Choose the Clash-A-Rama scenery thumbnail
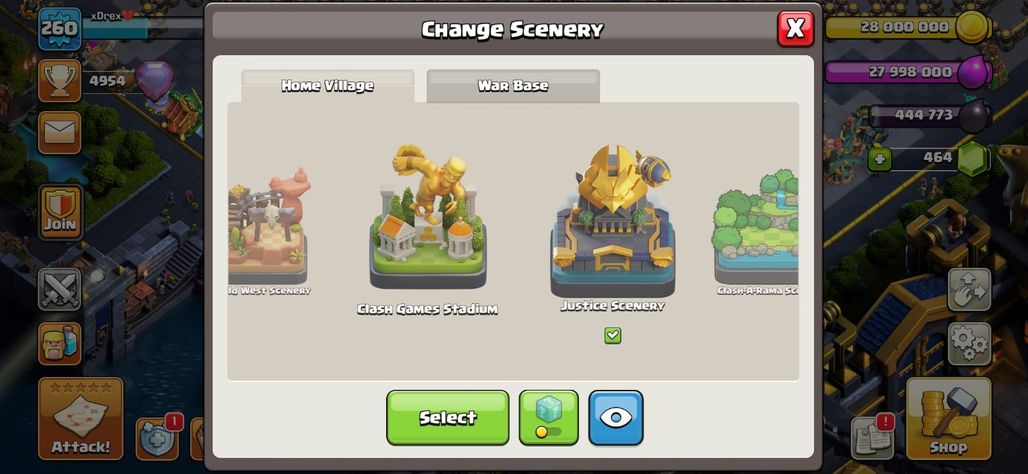The image size is (1028, 474). [756, 231]
